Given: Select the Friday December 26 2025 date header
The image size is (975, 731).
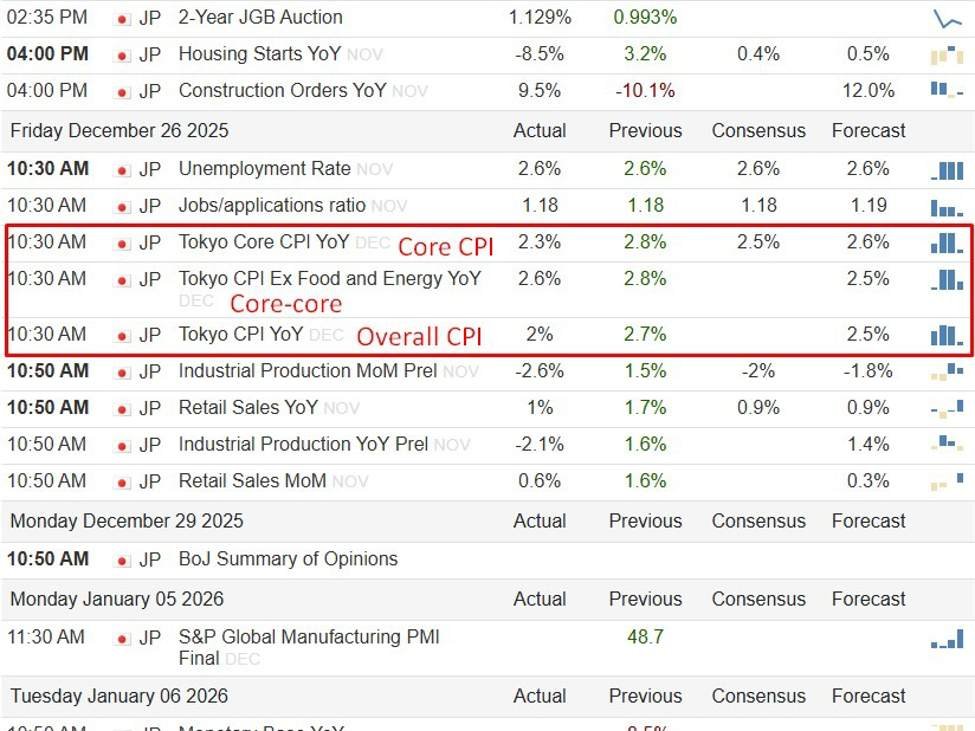Looking at the screenshot, I should coord(119,131).
